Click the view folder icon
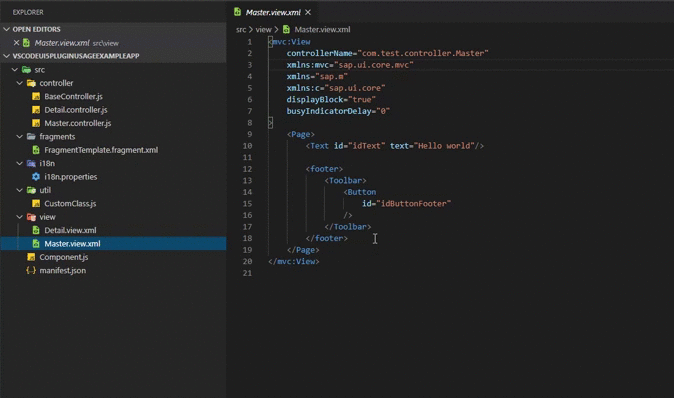This screenshot has width=674, height=398. coord(31,217)
